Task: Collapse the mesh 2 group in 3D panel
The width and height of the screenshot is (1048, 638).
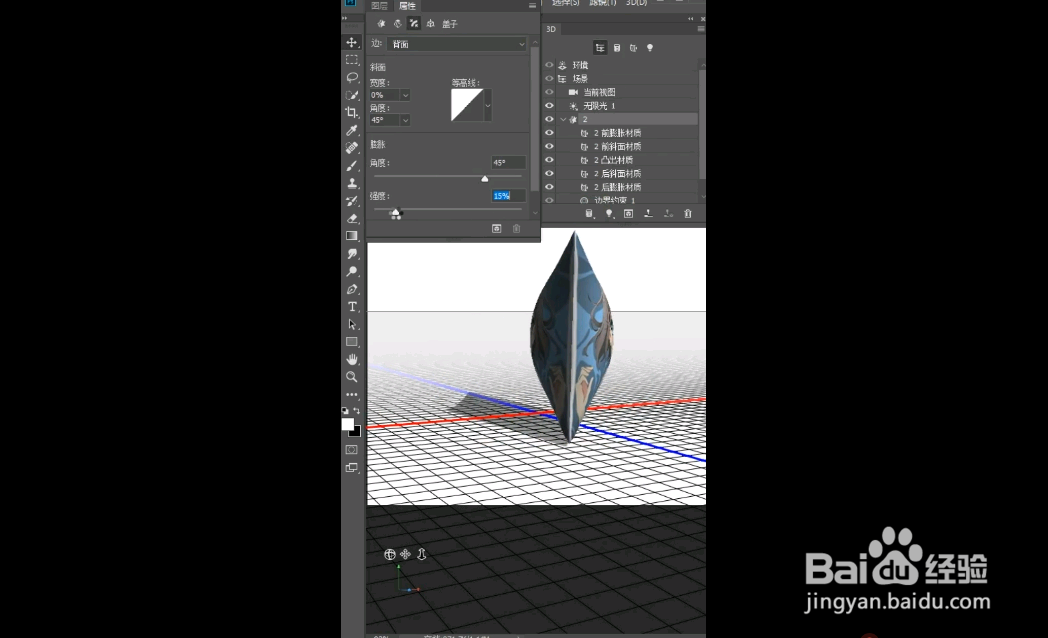Action: pyautogui.click(x=564, y=118)
